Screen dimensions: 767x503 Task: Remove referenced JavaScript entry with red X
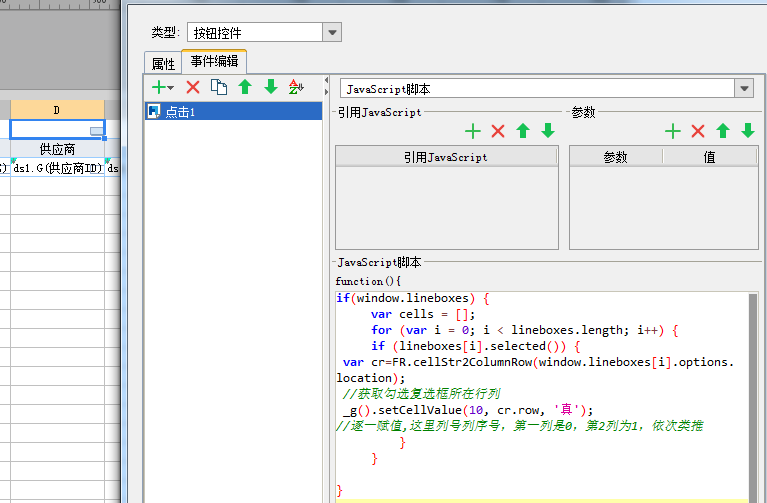[498, 131]
